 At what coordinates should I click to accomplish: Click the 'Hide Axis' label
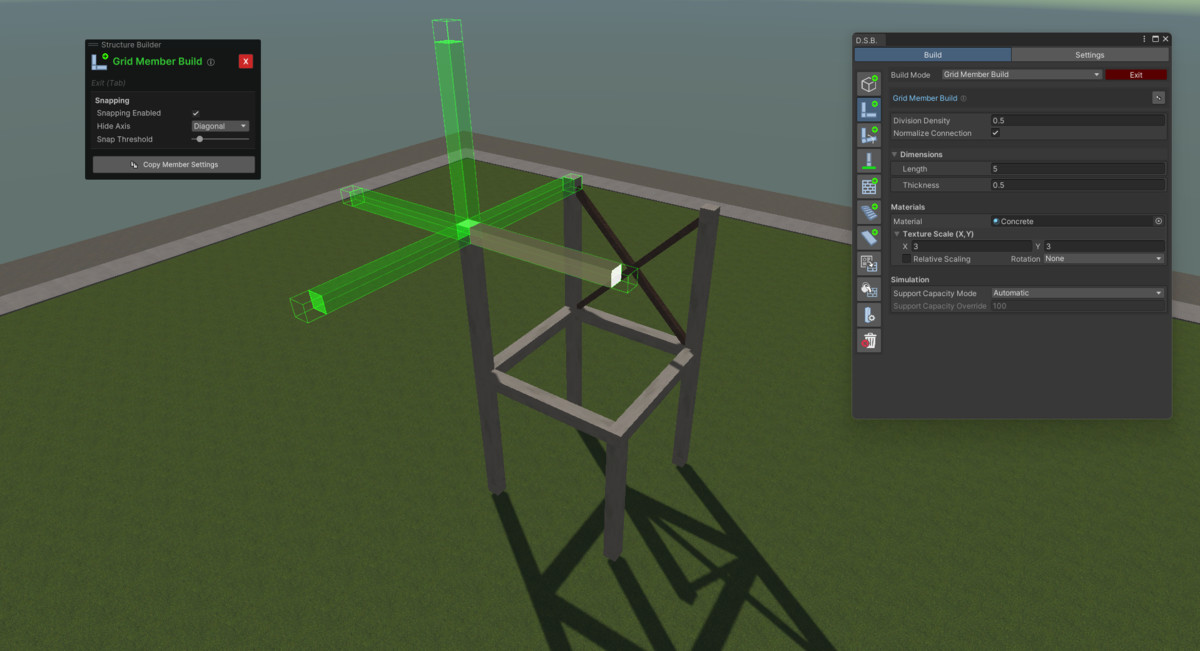point(113,126)
